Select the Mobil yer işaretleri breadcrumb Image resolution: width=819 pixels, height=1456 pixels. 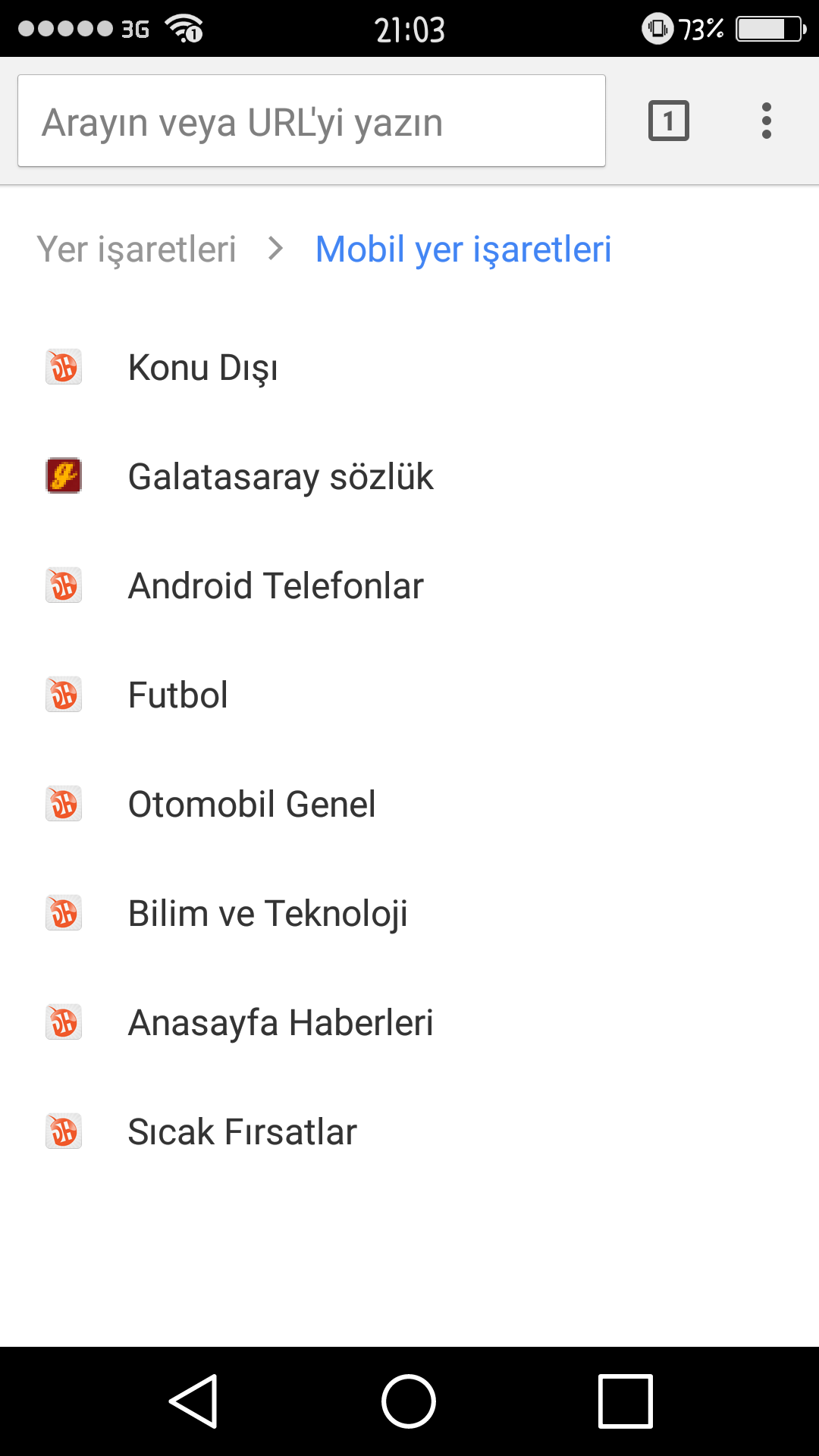[463, 249]
